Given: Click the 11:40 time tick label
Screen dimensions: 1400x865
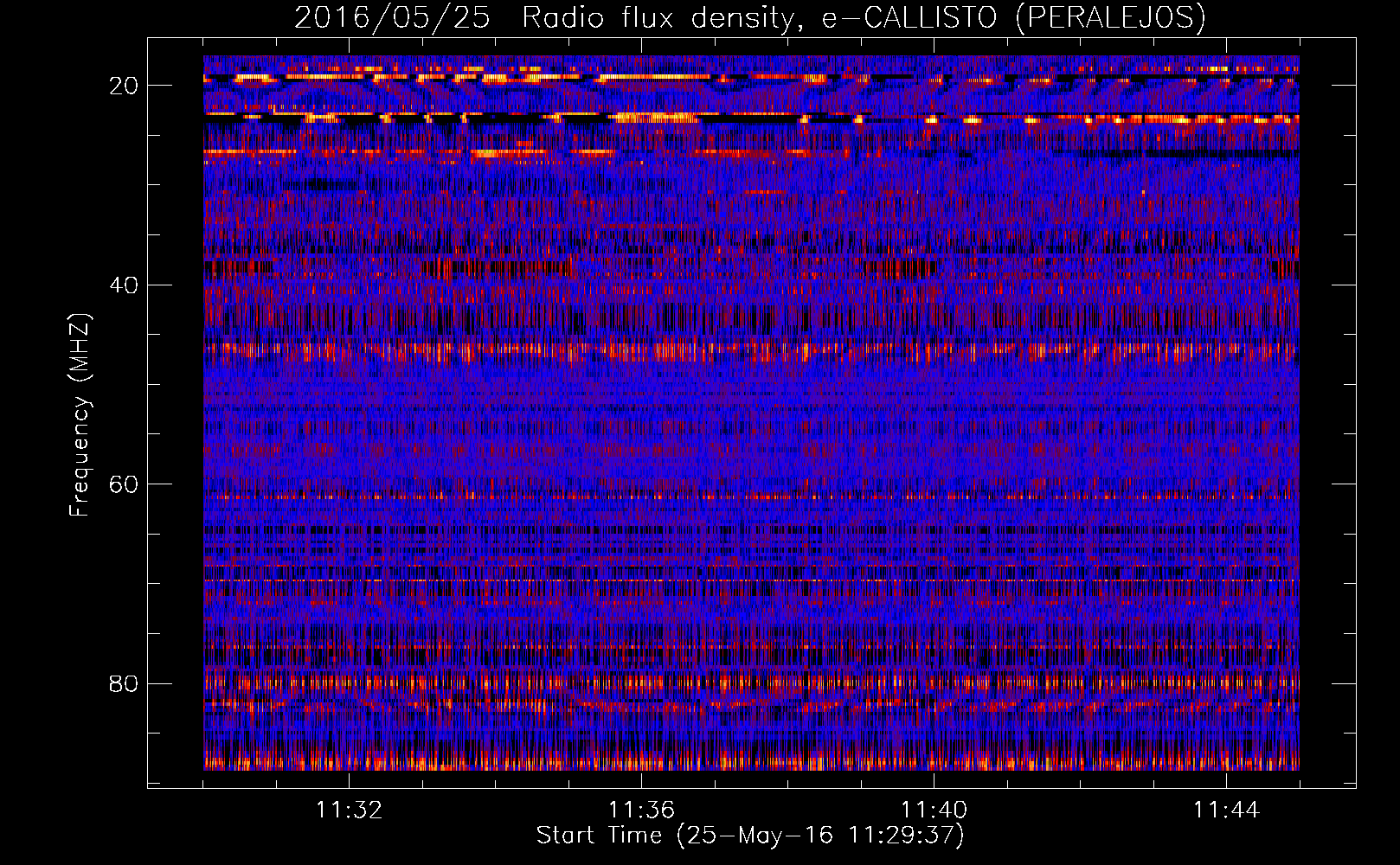Looking at the screenshot, I should pos(934,811).
